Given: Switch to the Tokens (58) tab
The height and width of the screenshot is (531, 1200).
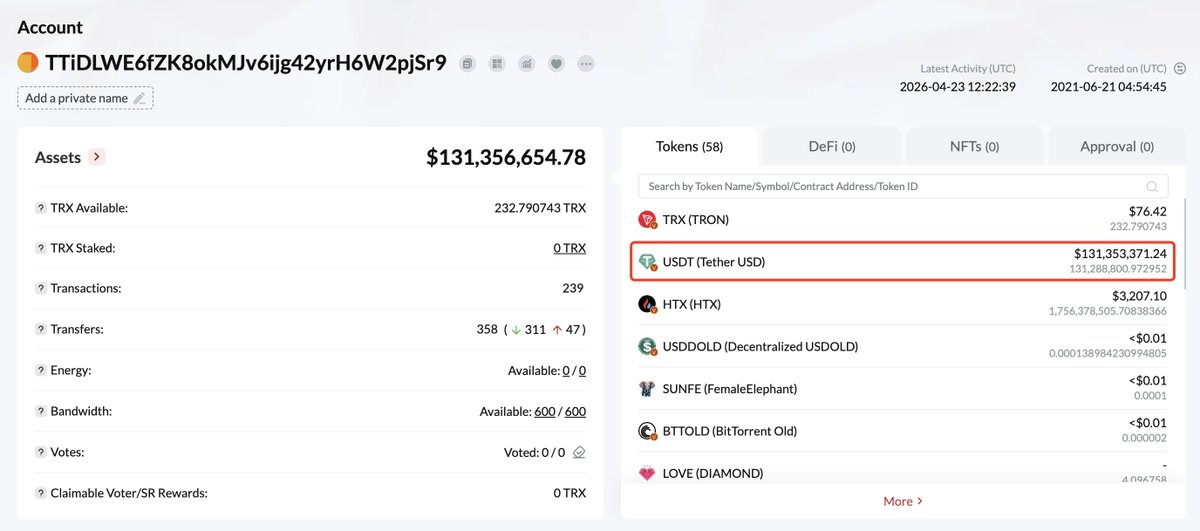Looking at the screenshot, I should [689, 146].
